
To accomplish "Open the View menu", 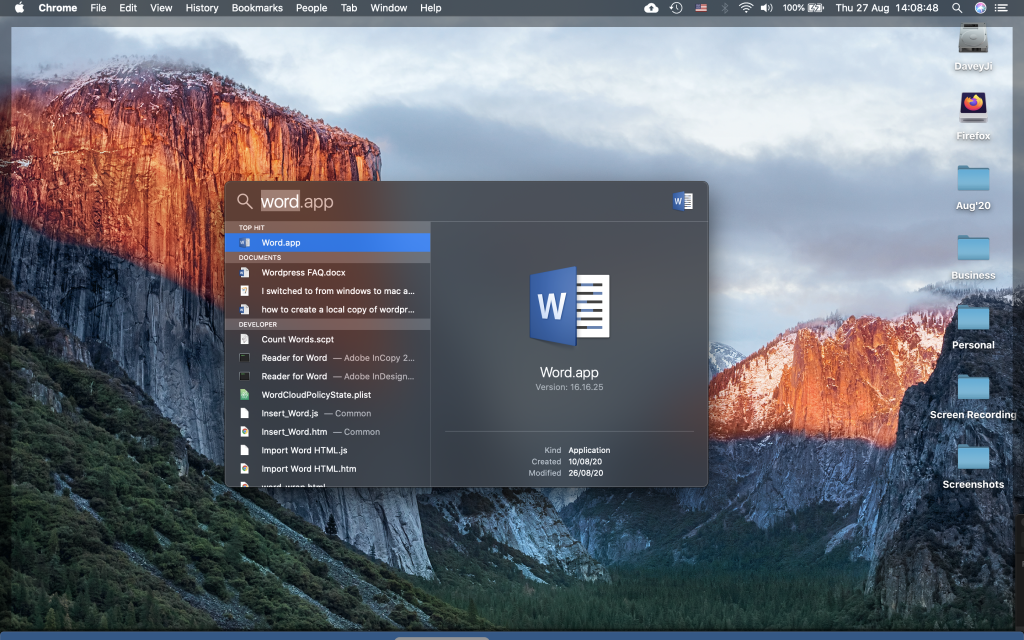I will 161,8.
